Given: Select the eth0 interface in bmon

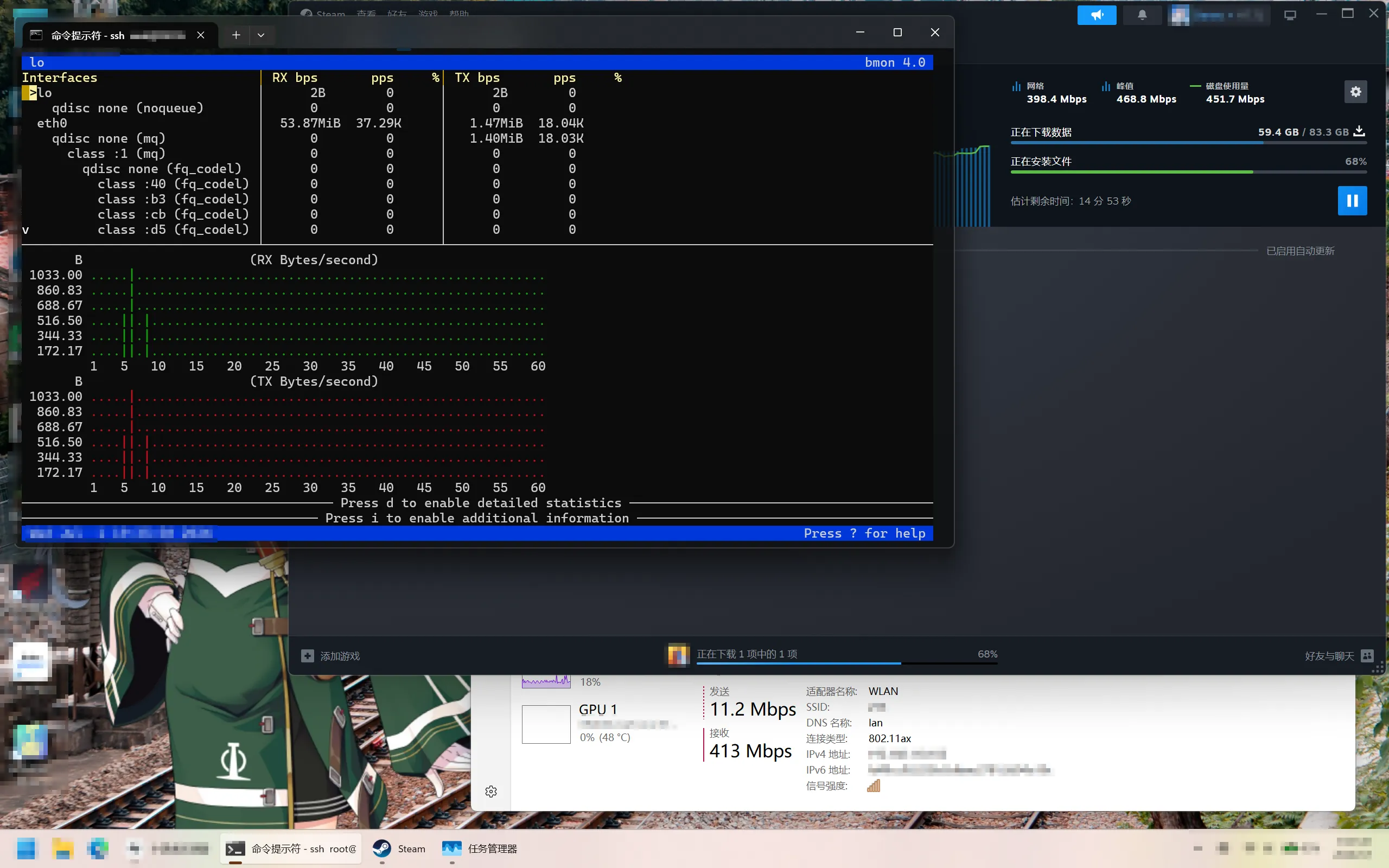Looking at the screenshot, I should 52,123.
